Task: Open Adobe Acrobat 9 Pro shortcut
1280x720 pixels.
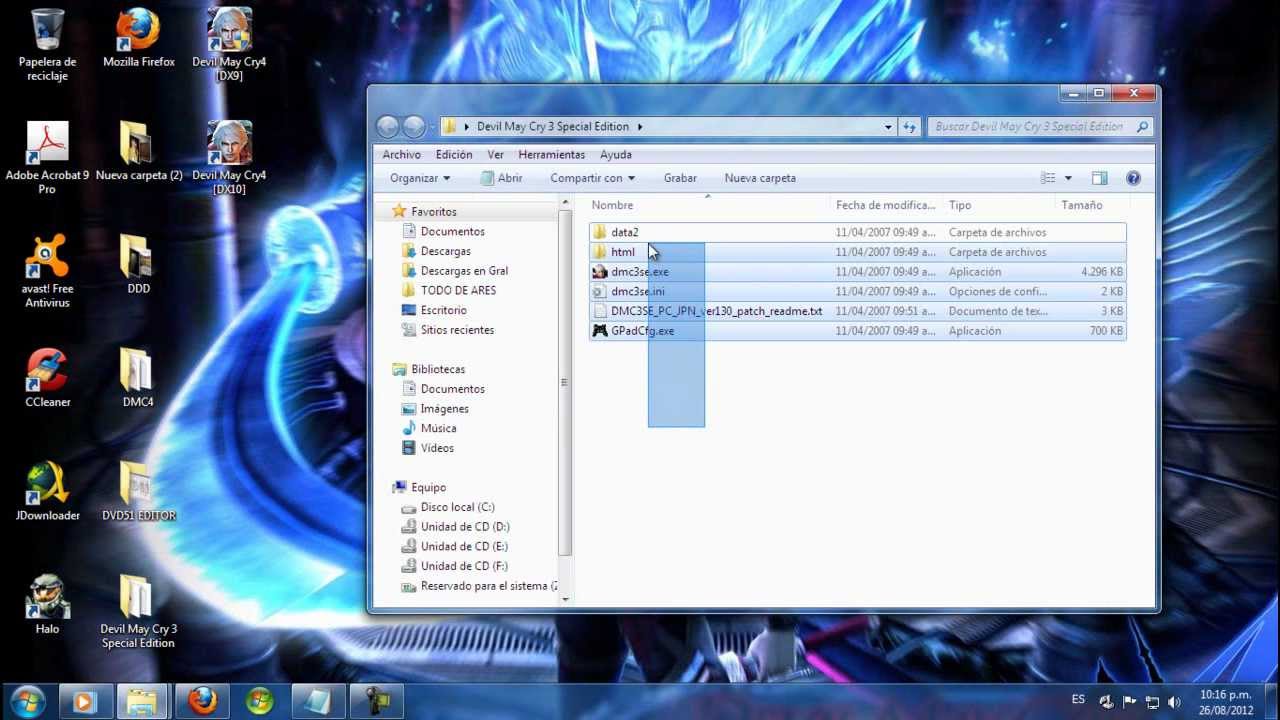Action: click(47, 158)
